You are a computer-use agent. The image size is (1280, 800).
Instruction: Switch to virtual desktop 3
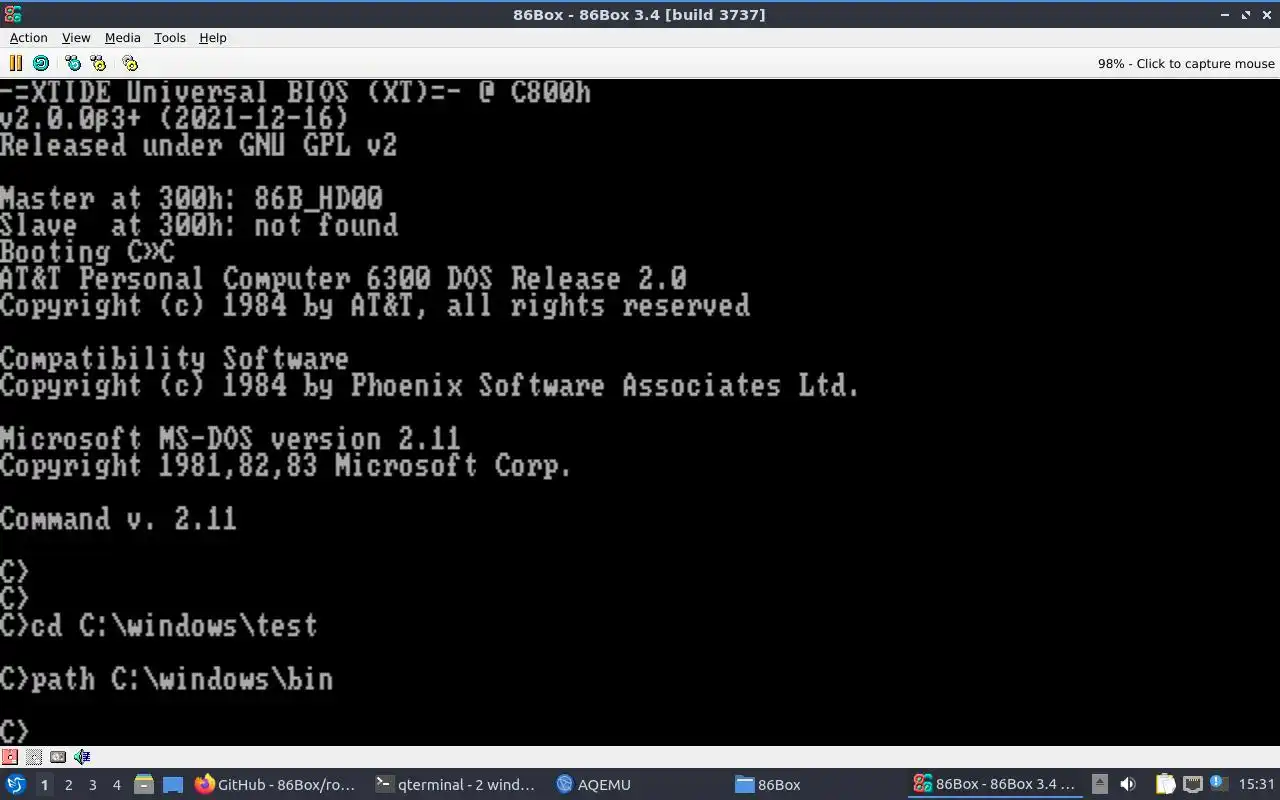click(92, 785)
